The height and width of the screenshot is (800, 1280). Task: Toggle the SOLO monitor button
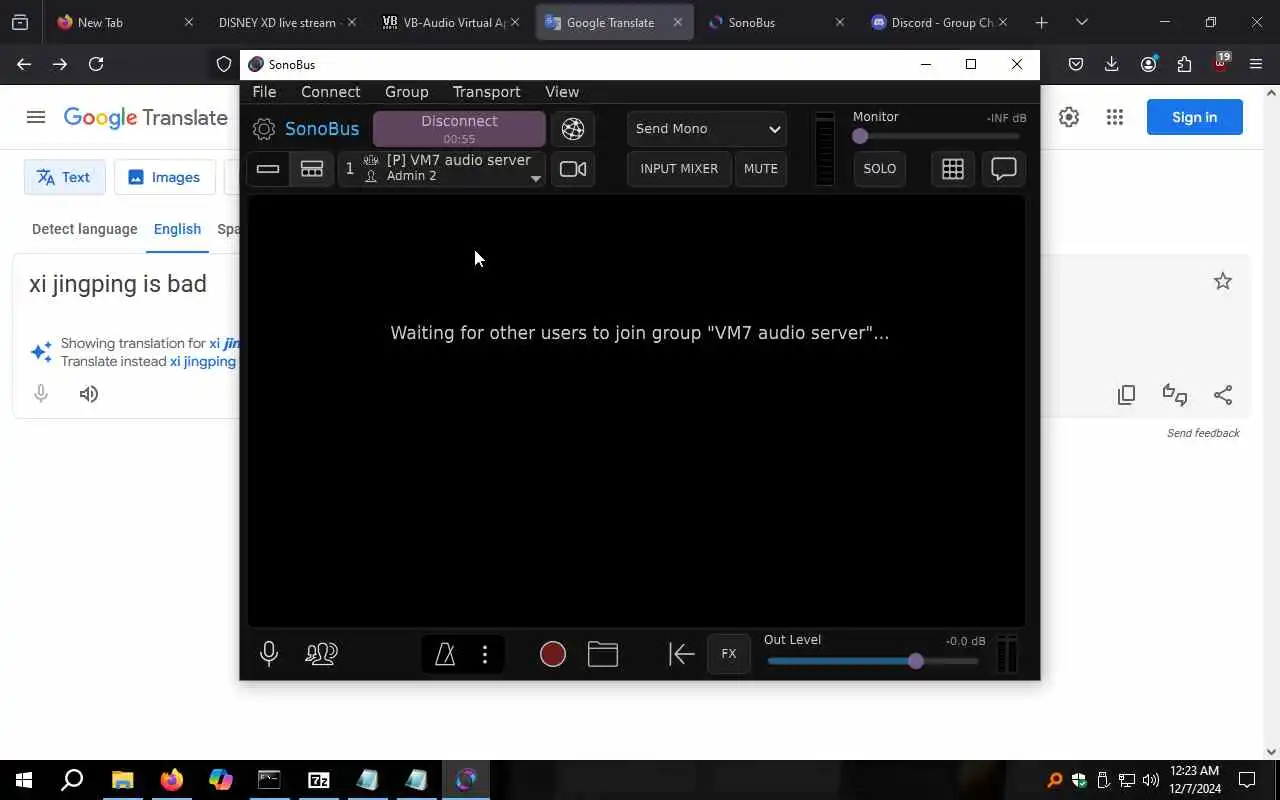point(880,169)
